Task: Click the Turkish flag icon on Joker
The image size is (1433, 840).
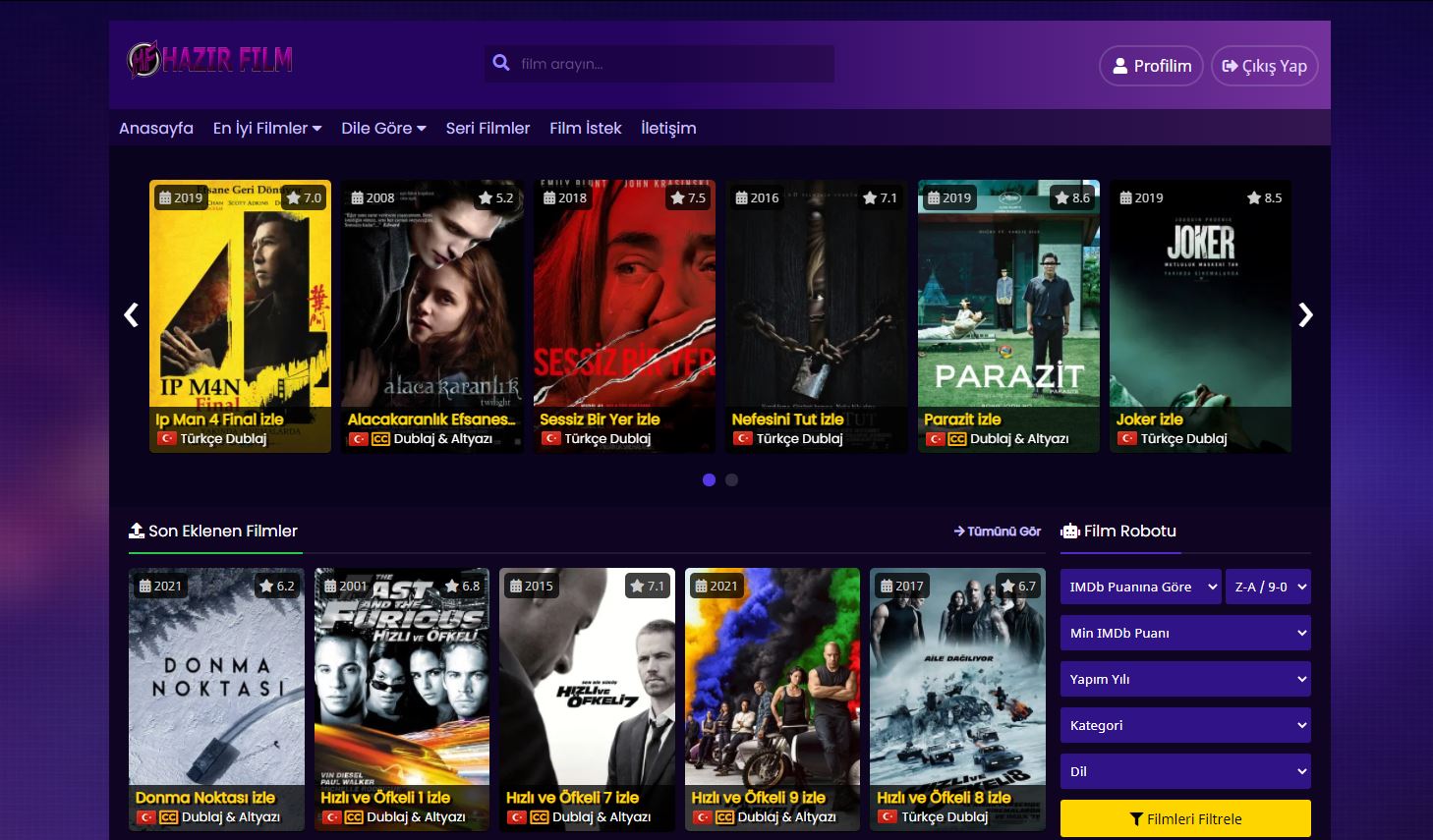Action: click(1126, 438)
